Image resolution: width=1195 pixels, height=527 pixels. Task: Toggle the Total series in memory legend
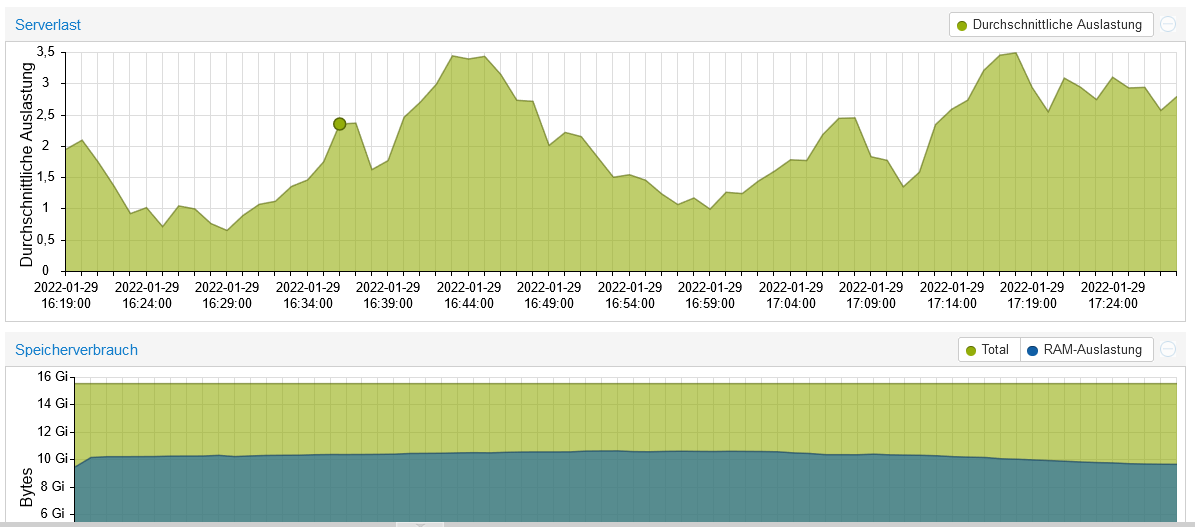pos(988,350)
